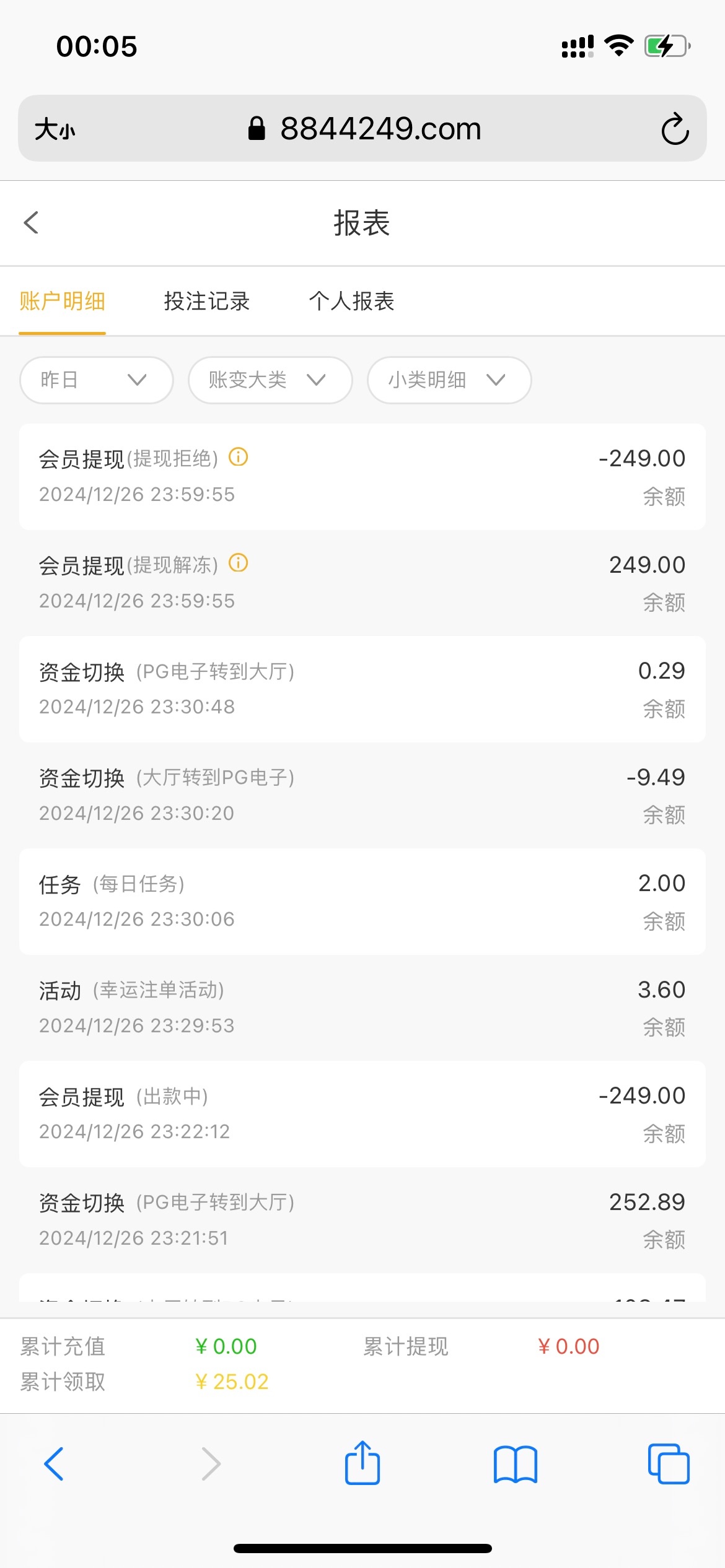Select the 账户明细 tab
Viewport: 725px width, 1568px height.
click(x=62, y=302)
